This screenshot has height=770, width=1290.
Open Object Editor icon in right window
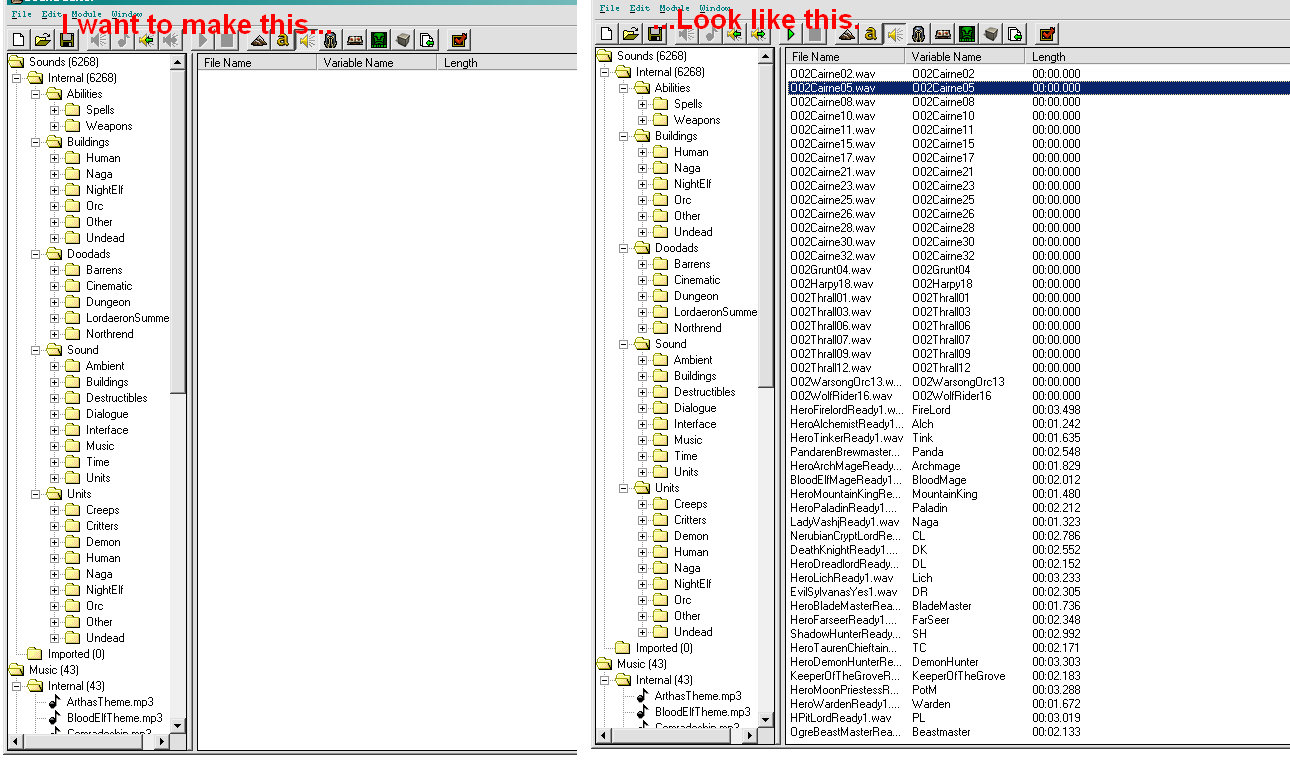pyautogui.click(x=918, y=34)
